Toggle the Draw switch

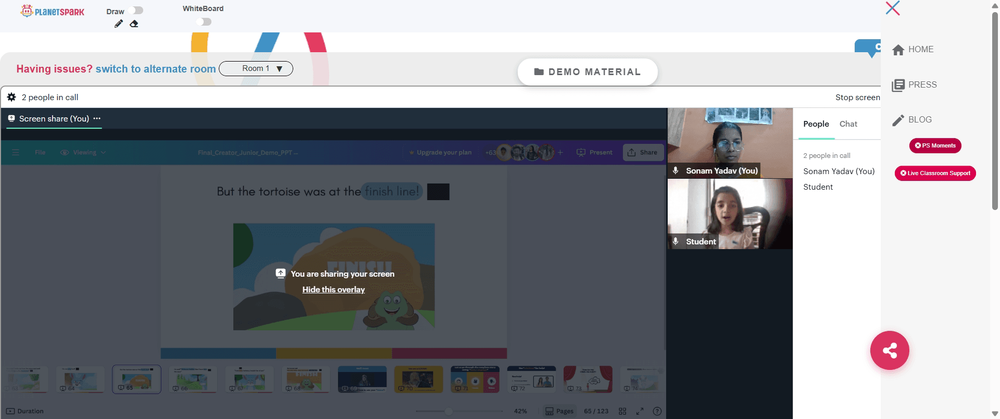136,10
